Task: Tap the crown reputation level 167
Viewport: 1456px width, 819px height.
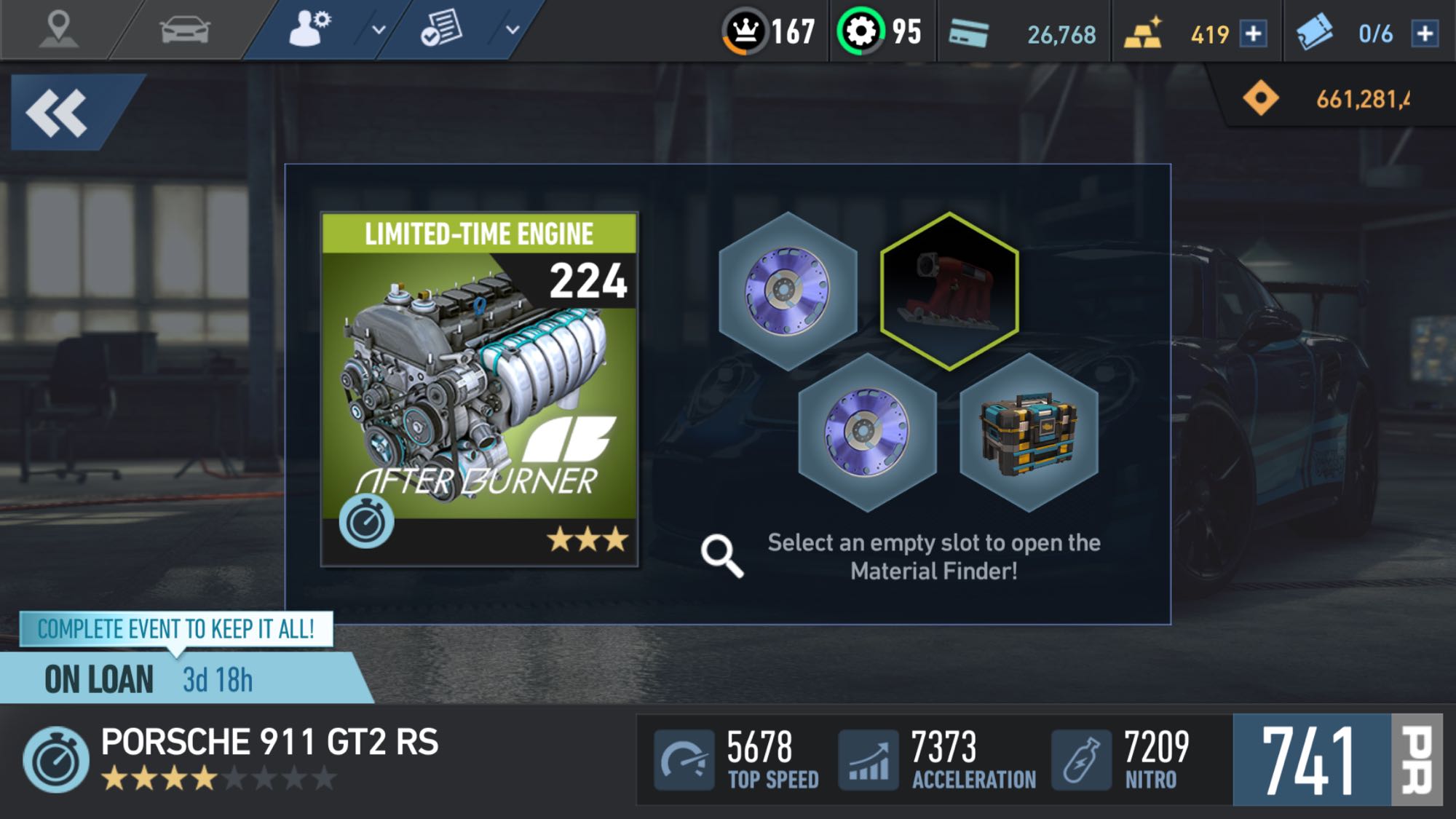Action: tap(769, 31)
